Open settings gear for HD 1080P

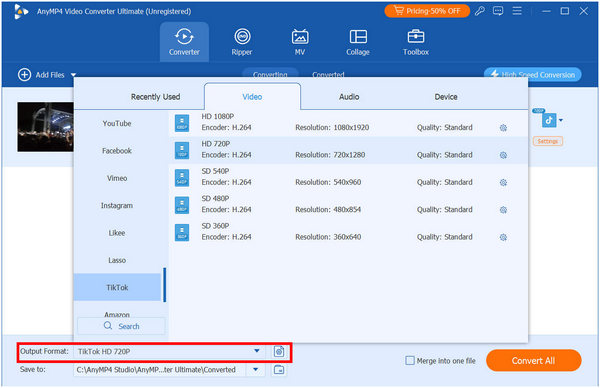503,128
